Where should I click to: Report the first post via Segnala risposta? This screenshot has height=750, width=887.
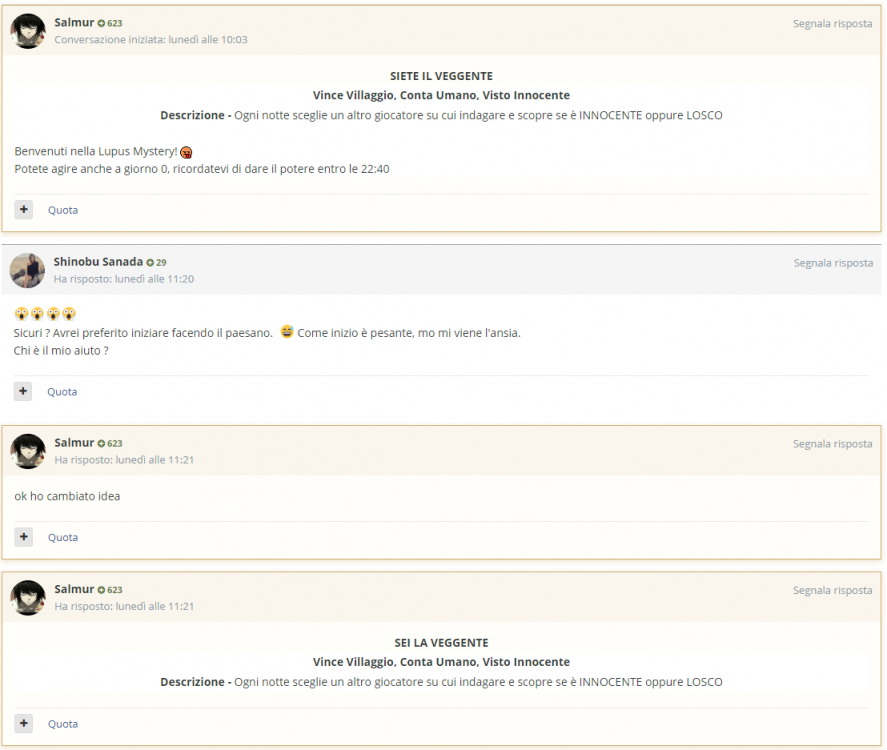(832, 24)
